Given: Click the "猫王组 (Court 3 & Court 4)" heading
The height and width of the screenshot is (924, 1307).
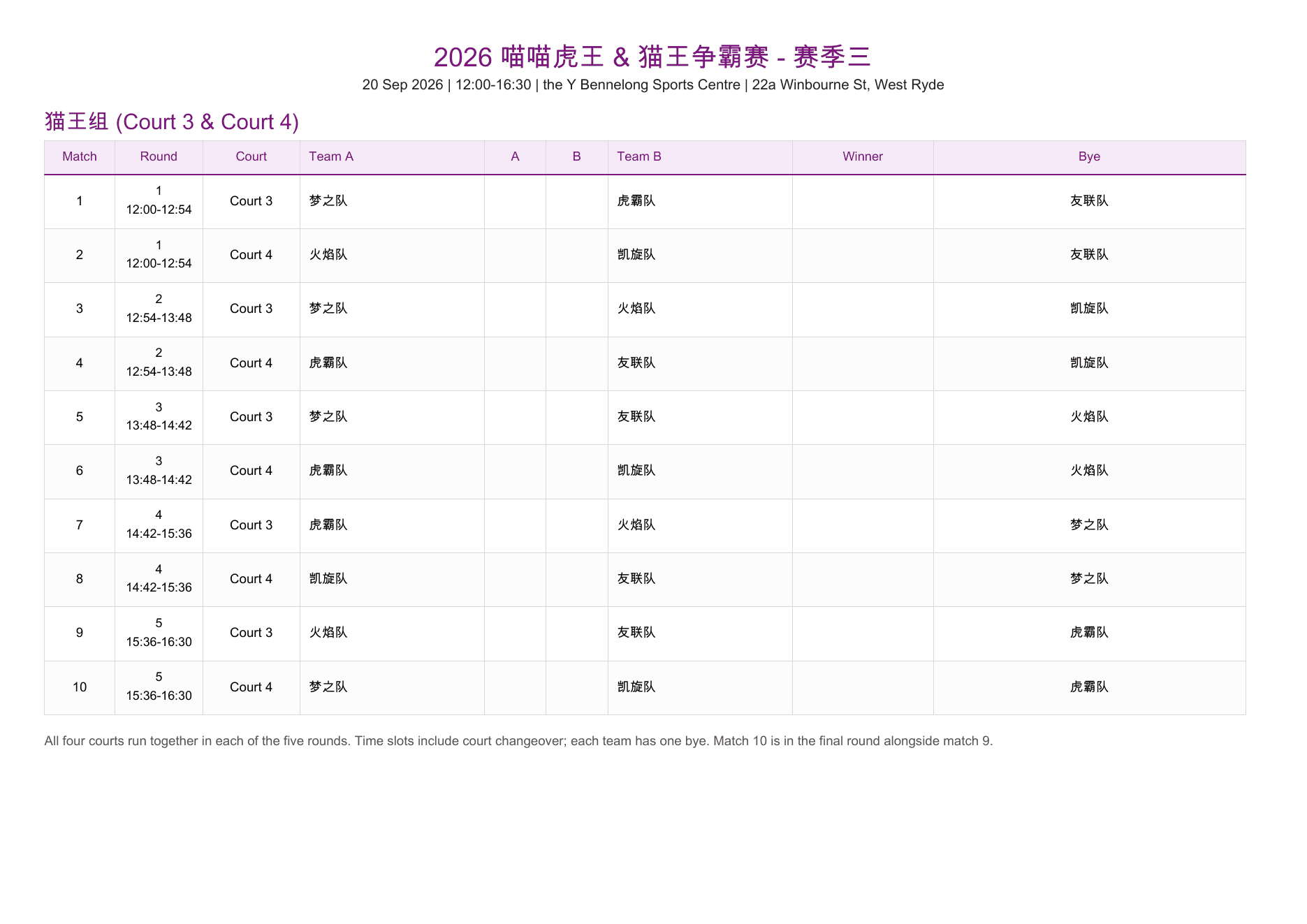Looking at the screenshot, I should click(172, 122).
